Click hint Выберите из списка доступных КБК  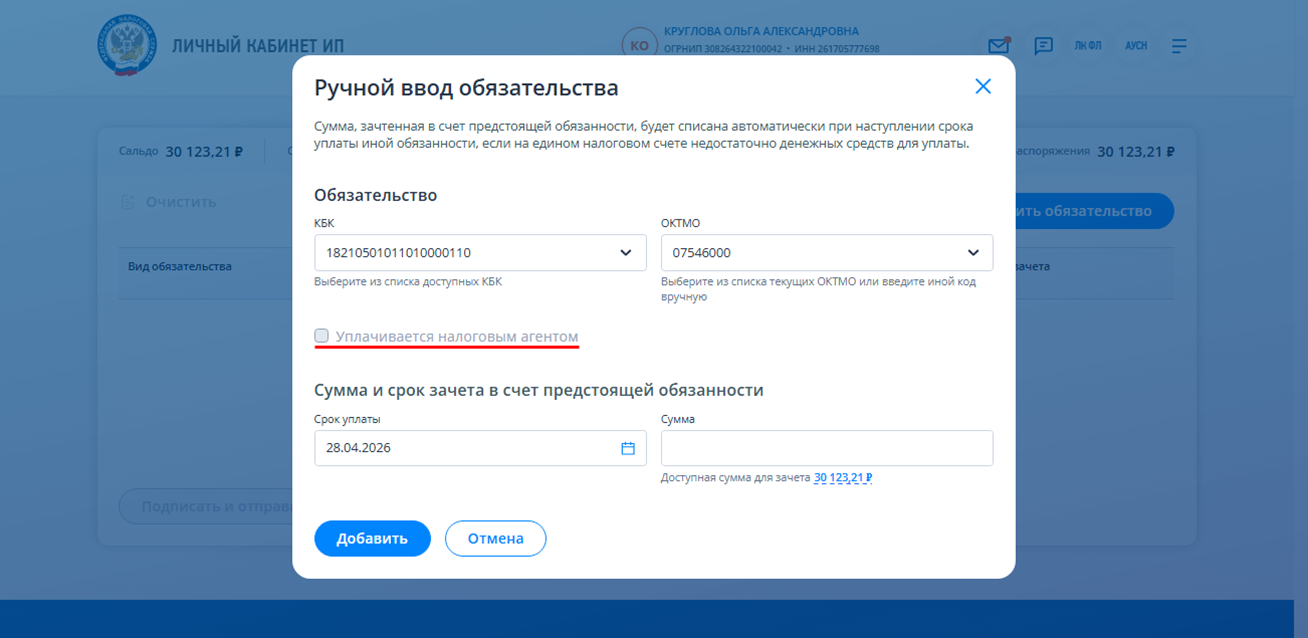(x=408, y=282)
